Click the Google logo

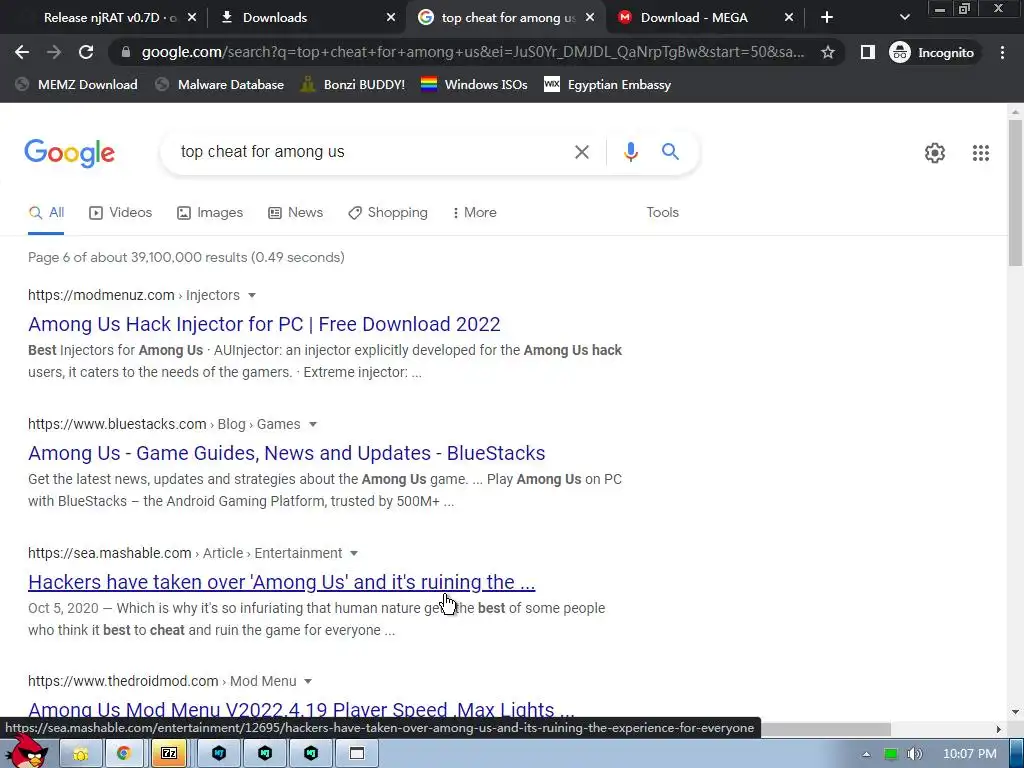coord(69,153)
